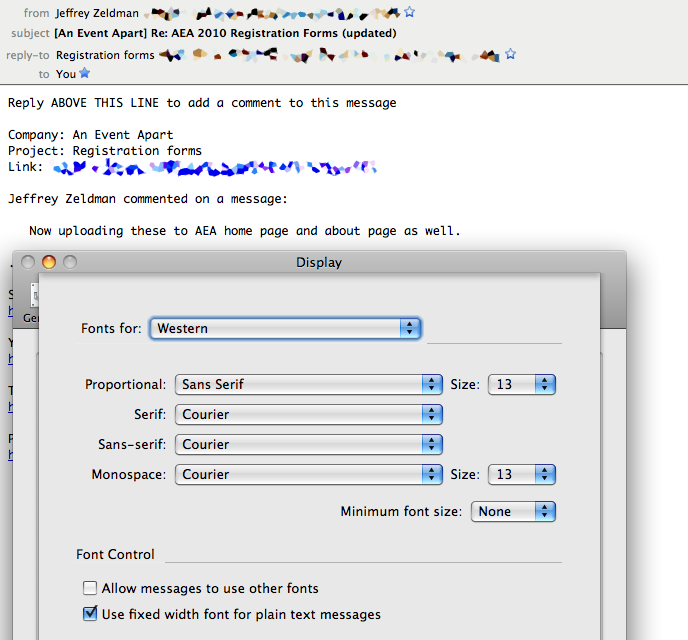
Task: Open the Serif font Courier dropdown
Action: point(308,415)
